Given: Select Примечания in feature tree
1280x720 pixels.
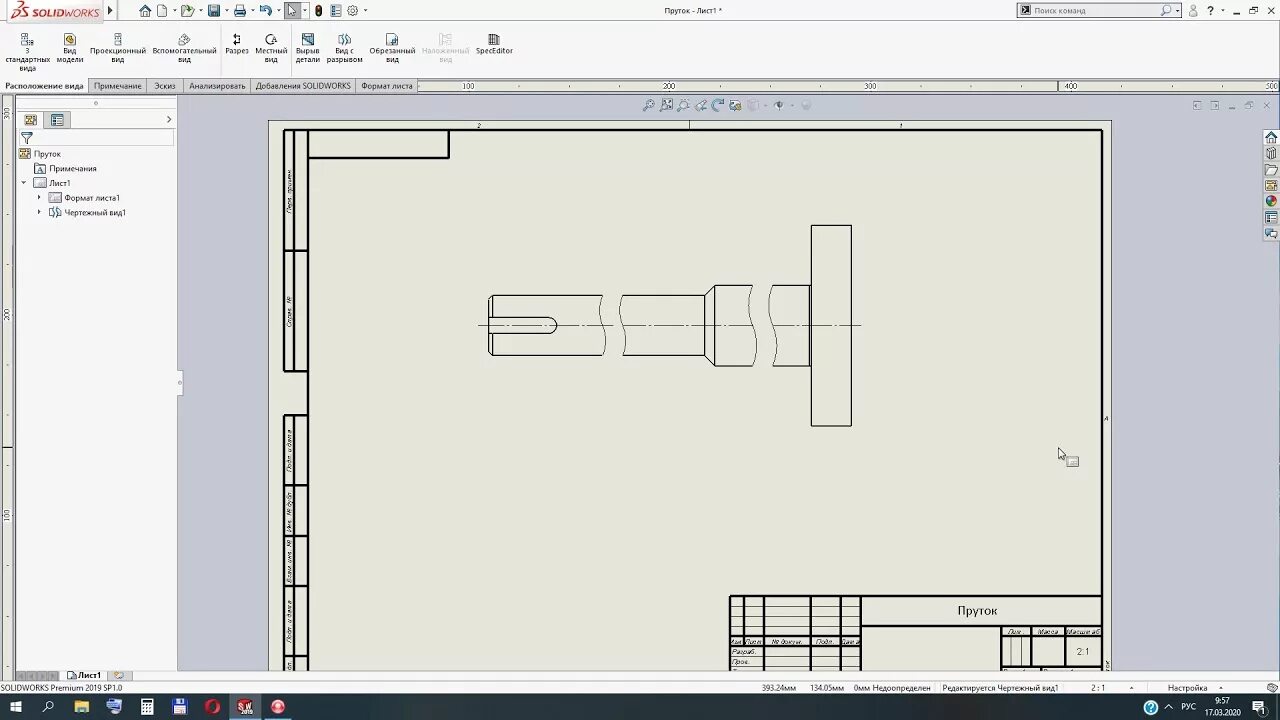Looking at the screenshot, I should pos(73,169).
